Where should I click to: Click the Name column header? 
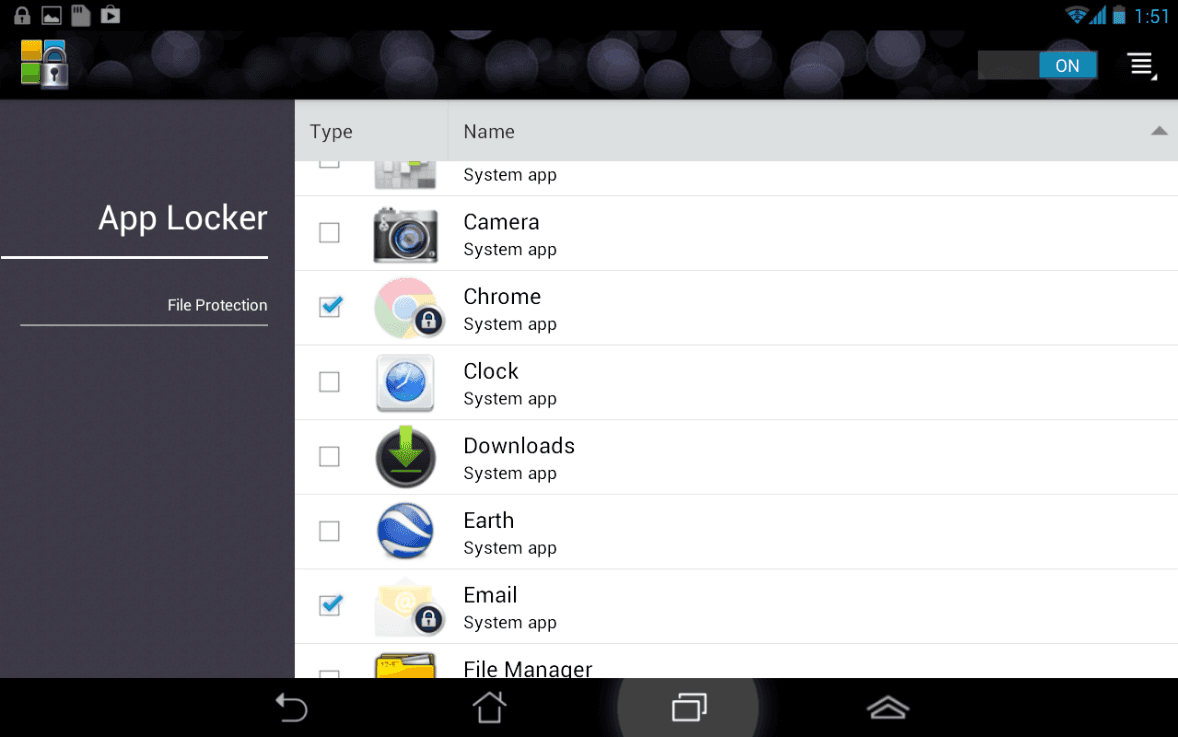489,131
